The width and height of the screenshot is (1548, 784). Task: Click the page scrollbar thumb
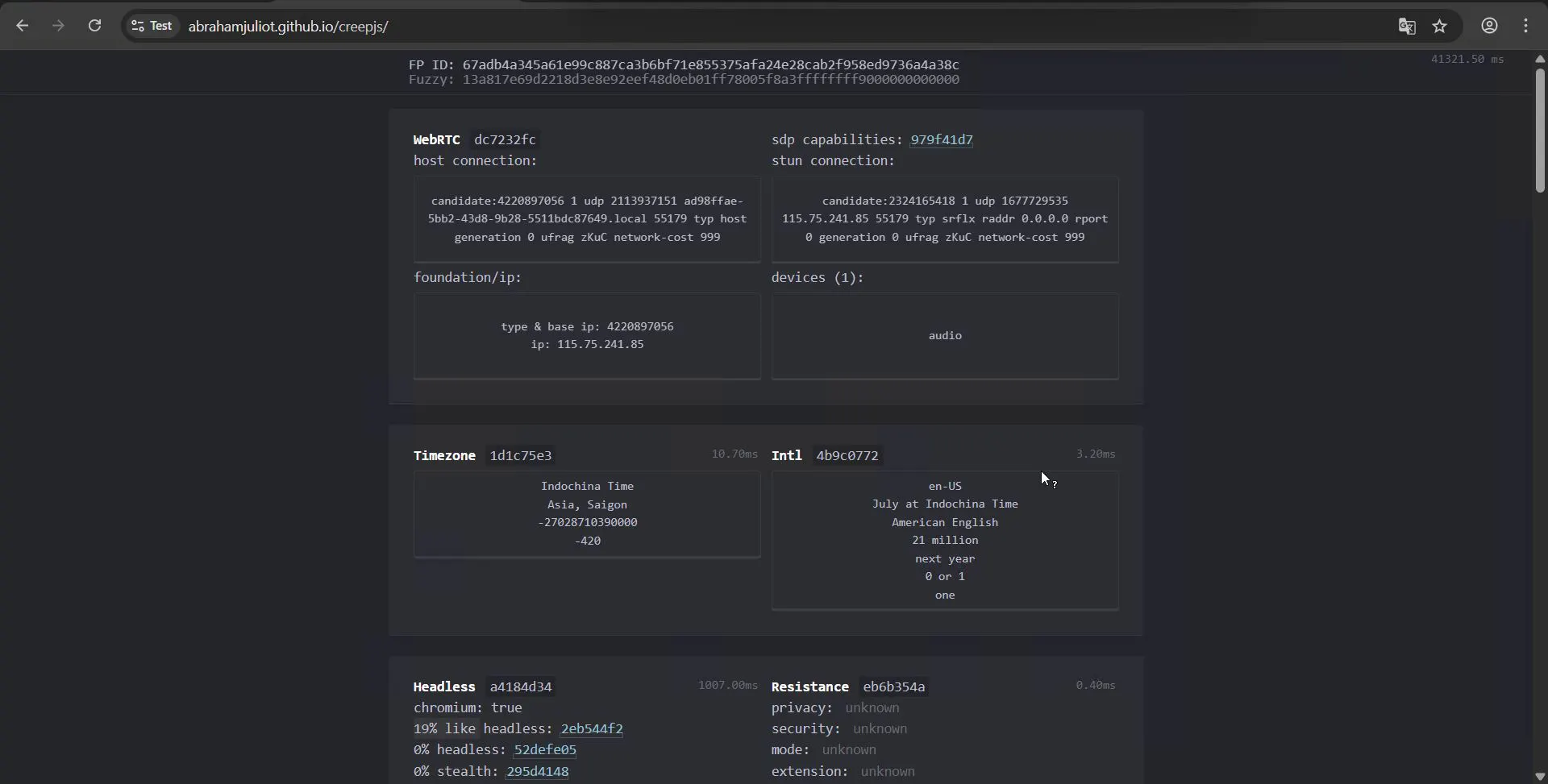[x=1540, y=130]
